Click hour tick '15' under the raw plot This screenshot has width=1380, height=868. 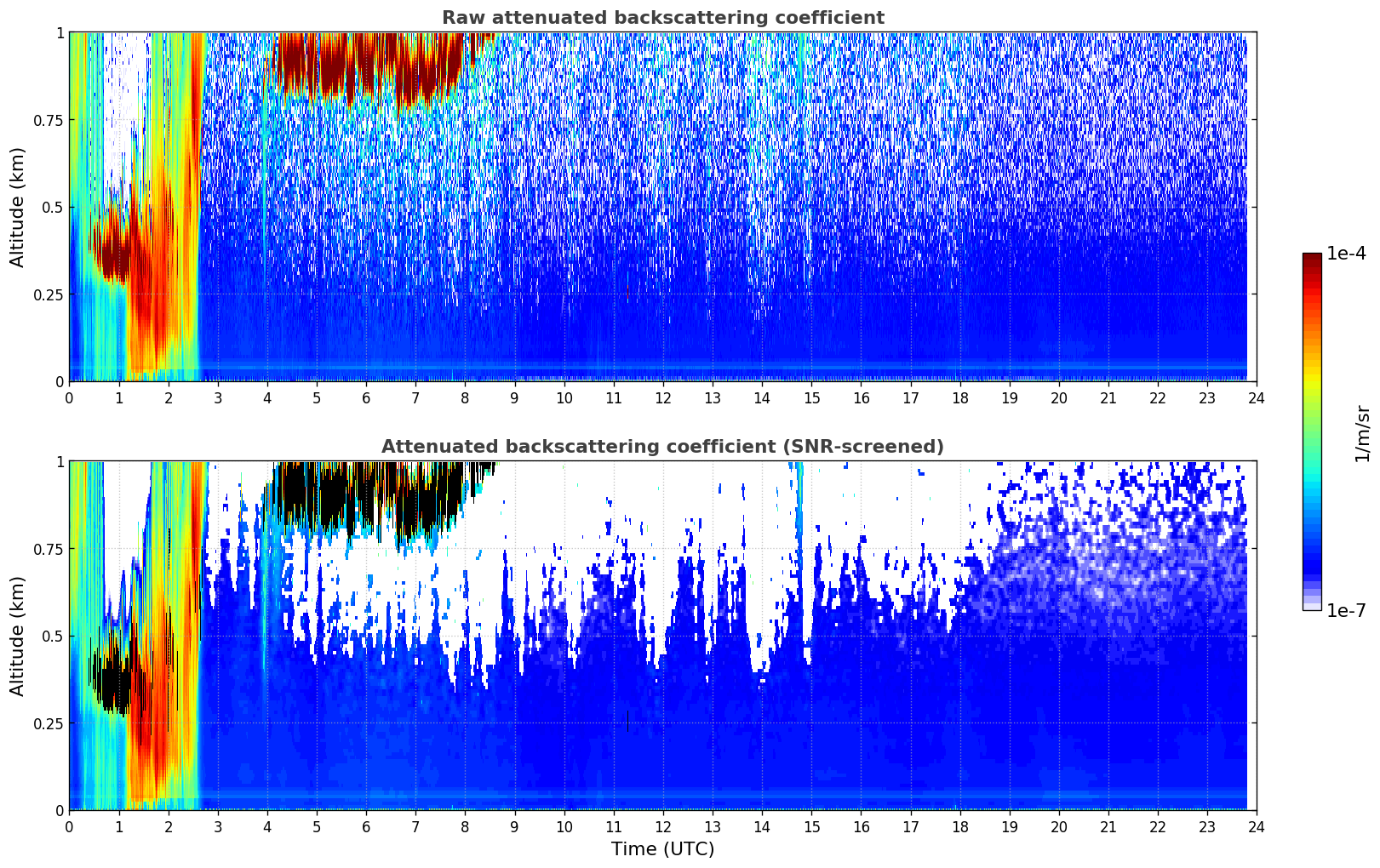(x=811, y=397)
